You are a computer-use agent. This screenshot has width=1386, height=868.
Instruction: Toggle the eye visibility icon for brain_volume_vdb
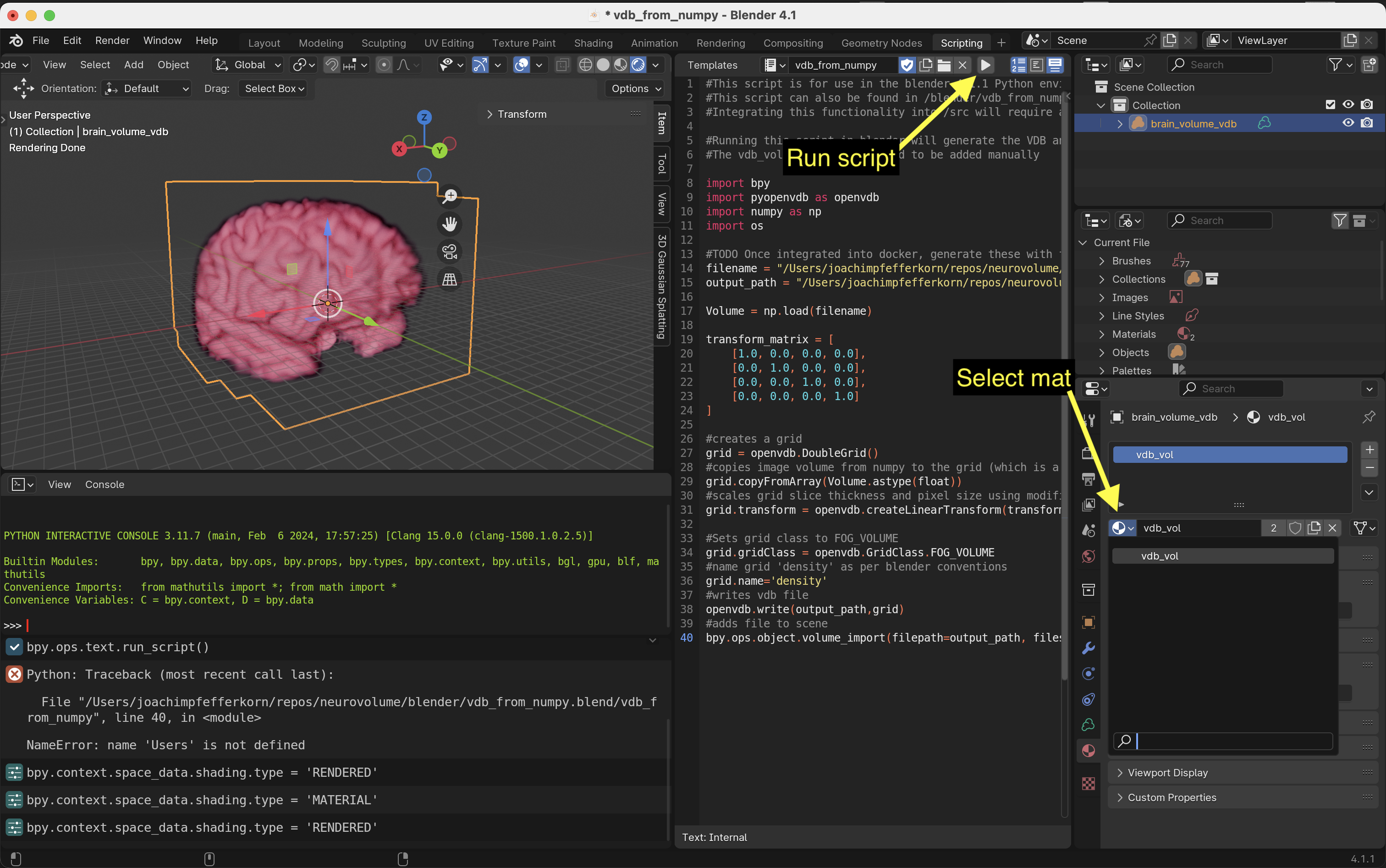pos(1347,123)
